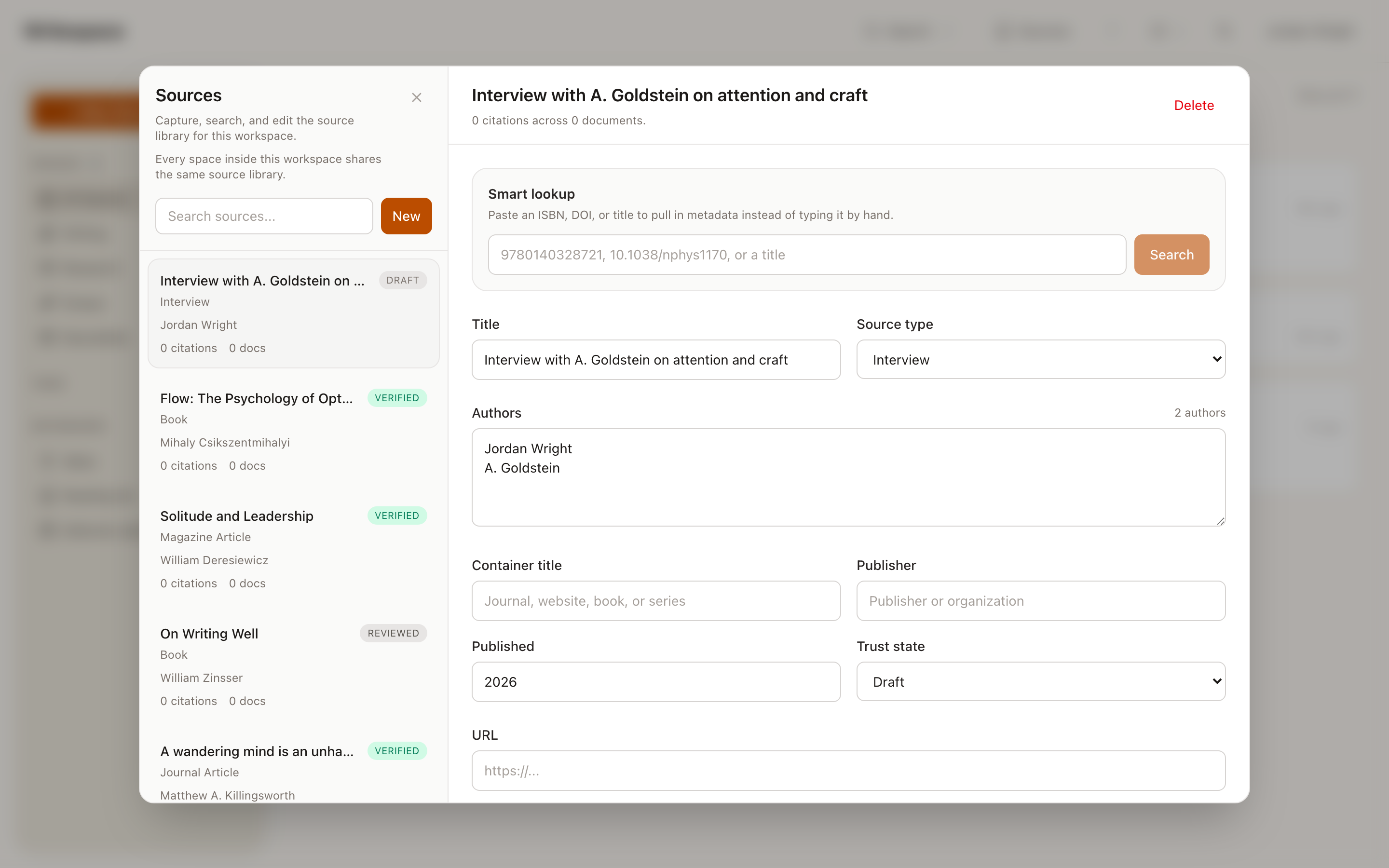Close the Sources panel with the X icon
Screen dimensions: 1389x868
(x=416, y=97)
